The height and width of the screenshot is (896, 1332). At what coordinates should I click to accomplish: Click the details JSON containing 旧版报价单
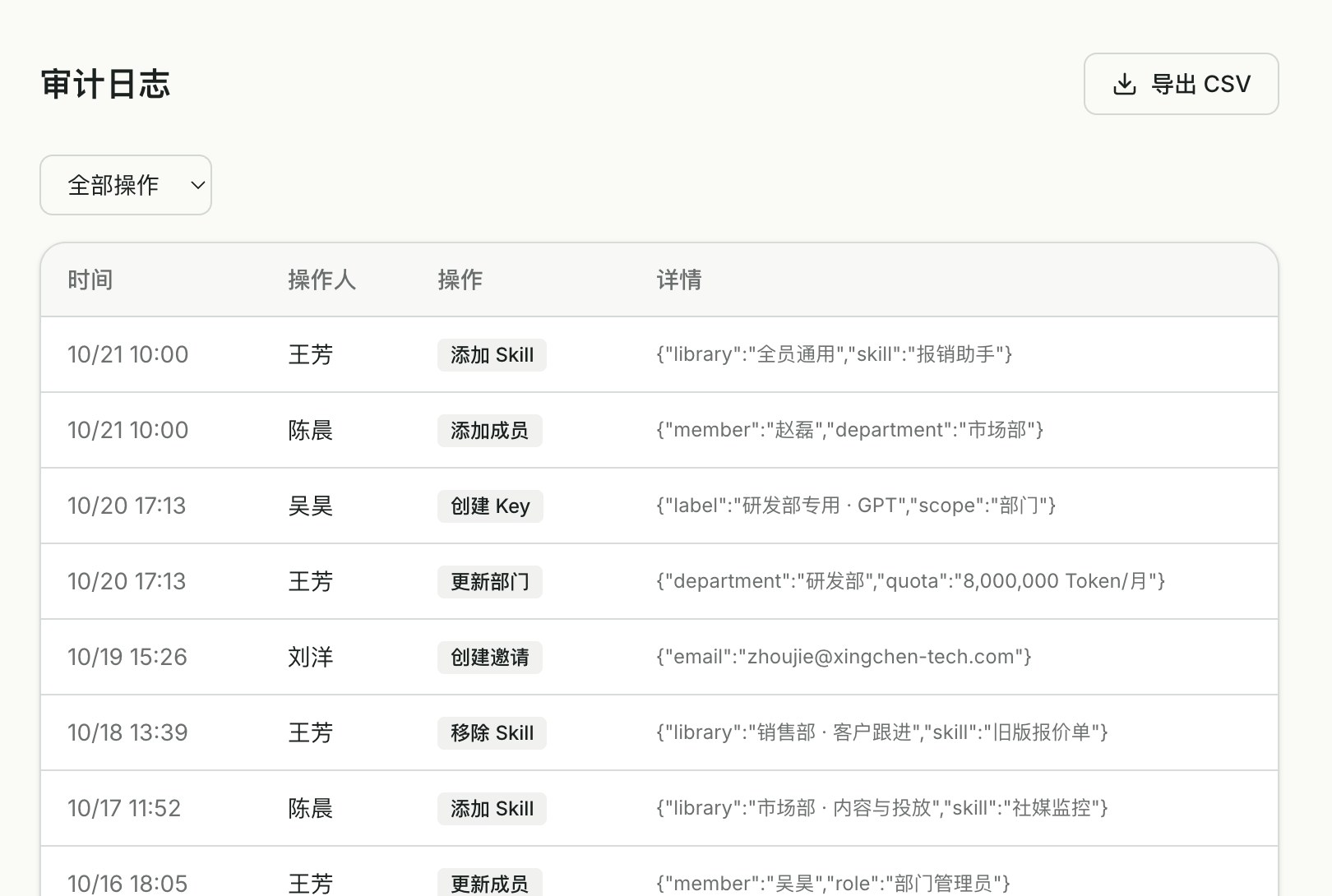tap(882, 732)
